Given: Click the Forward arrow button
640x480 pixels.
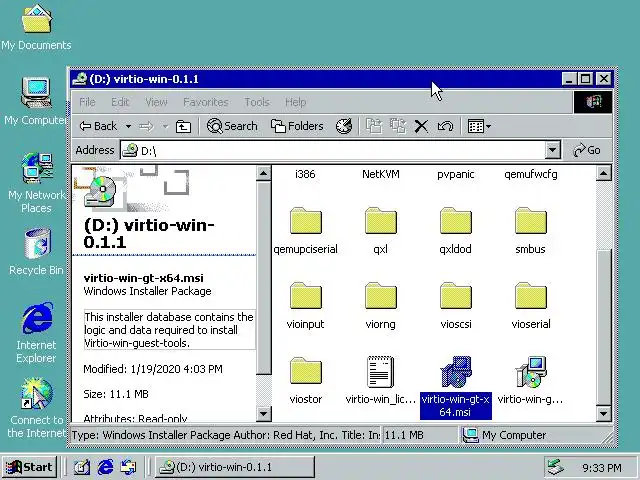Looking at the screenshot, I should [x=147, y=127].
